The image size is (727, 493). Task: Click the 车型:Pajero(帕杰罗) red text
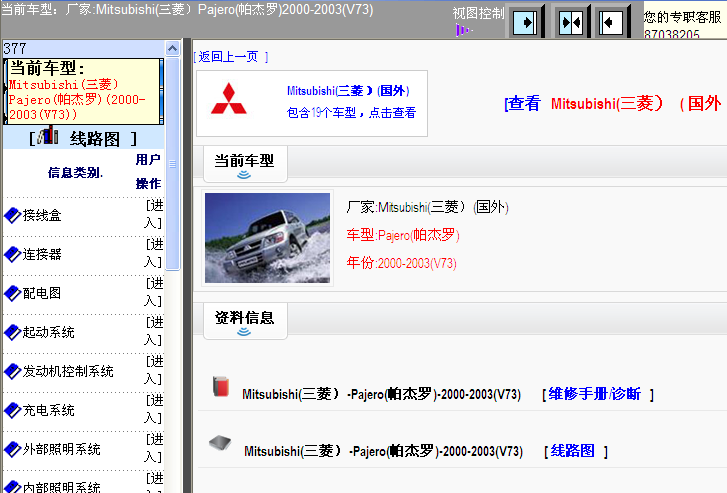[x=403, y=235]
